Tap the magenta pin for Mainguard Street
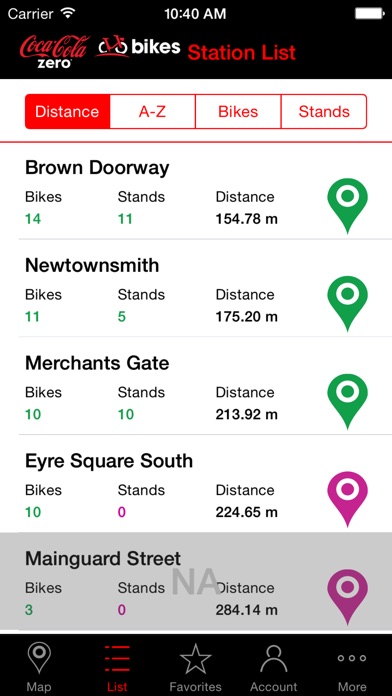 tap(347, 597)
